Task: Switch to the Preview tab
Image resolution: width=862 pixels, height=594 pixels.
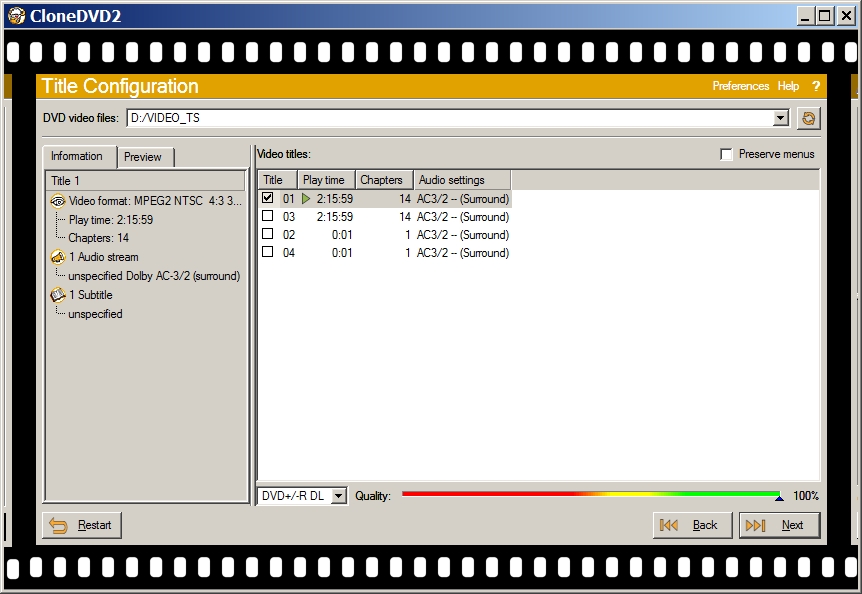Action: [x=146, y=157]
